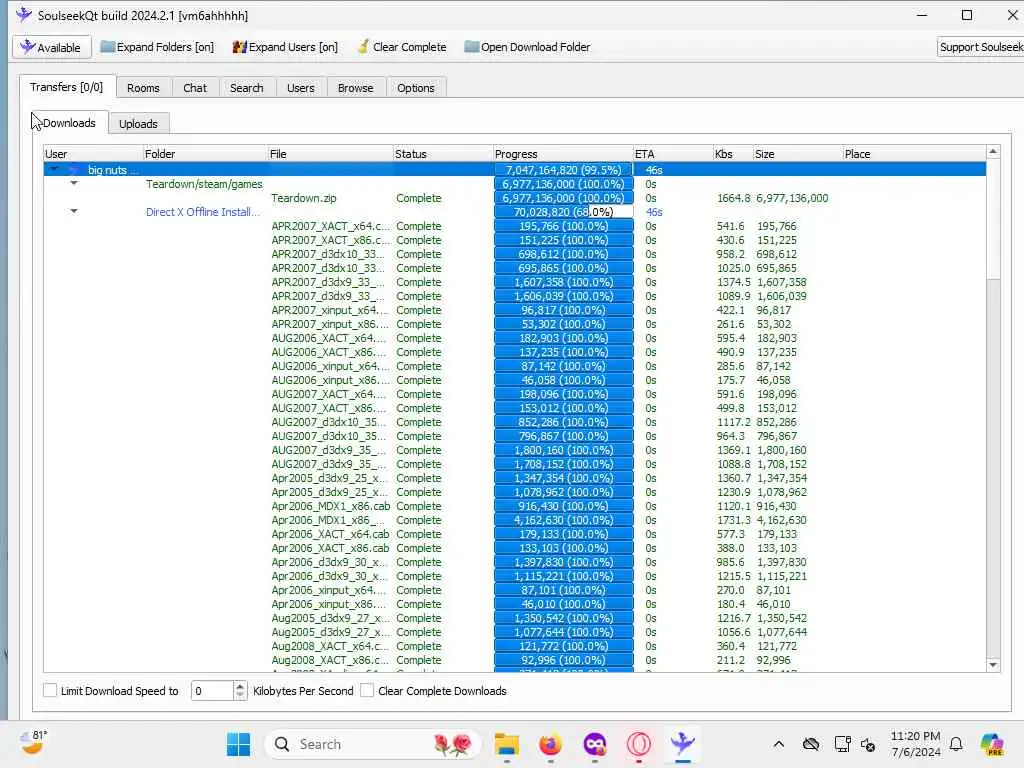1024x768 pixels.
Task: Click the scroll down arrow of download list
Action: tap(993, 665)
